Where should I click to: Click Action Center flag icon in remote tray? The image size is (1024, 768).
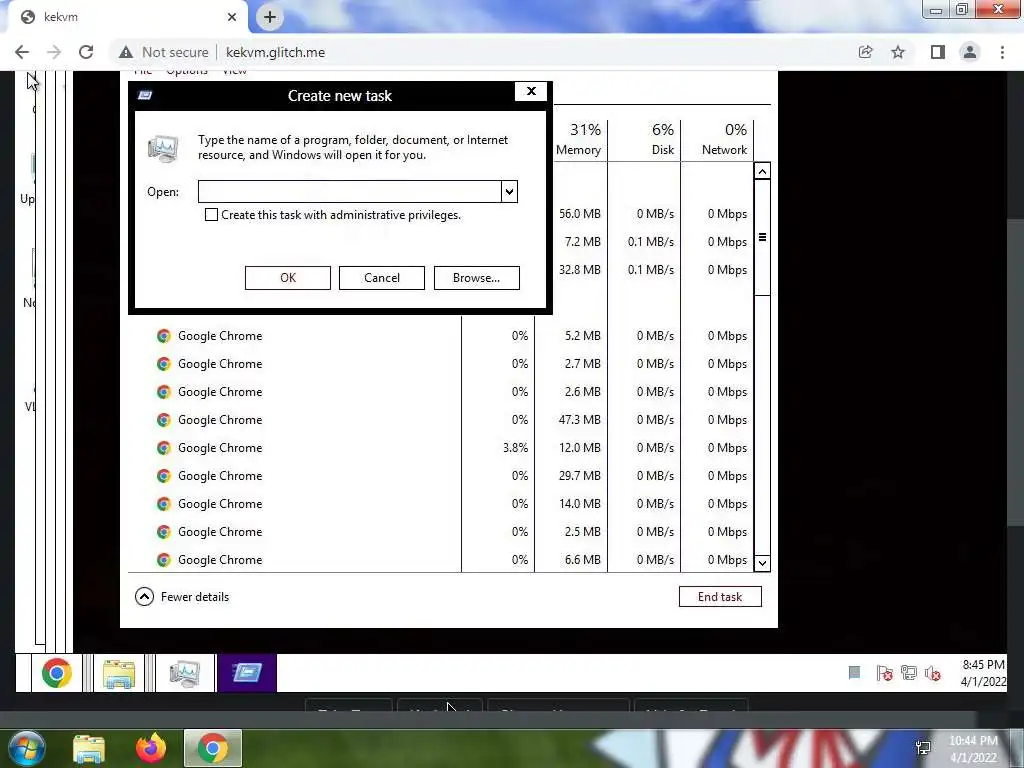[x=884, y=673]
